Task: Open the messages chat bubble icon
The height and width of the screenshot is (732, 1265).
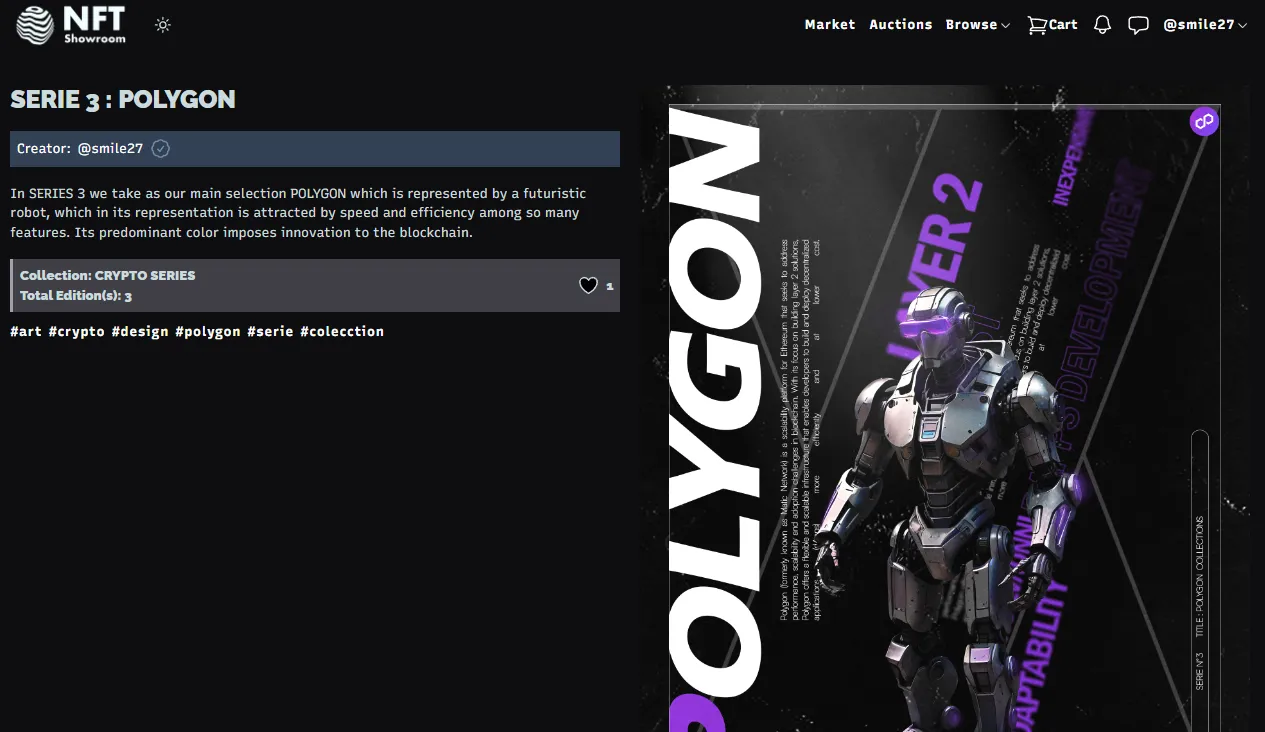Action: click(1138, 25)
